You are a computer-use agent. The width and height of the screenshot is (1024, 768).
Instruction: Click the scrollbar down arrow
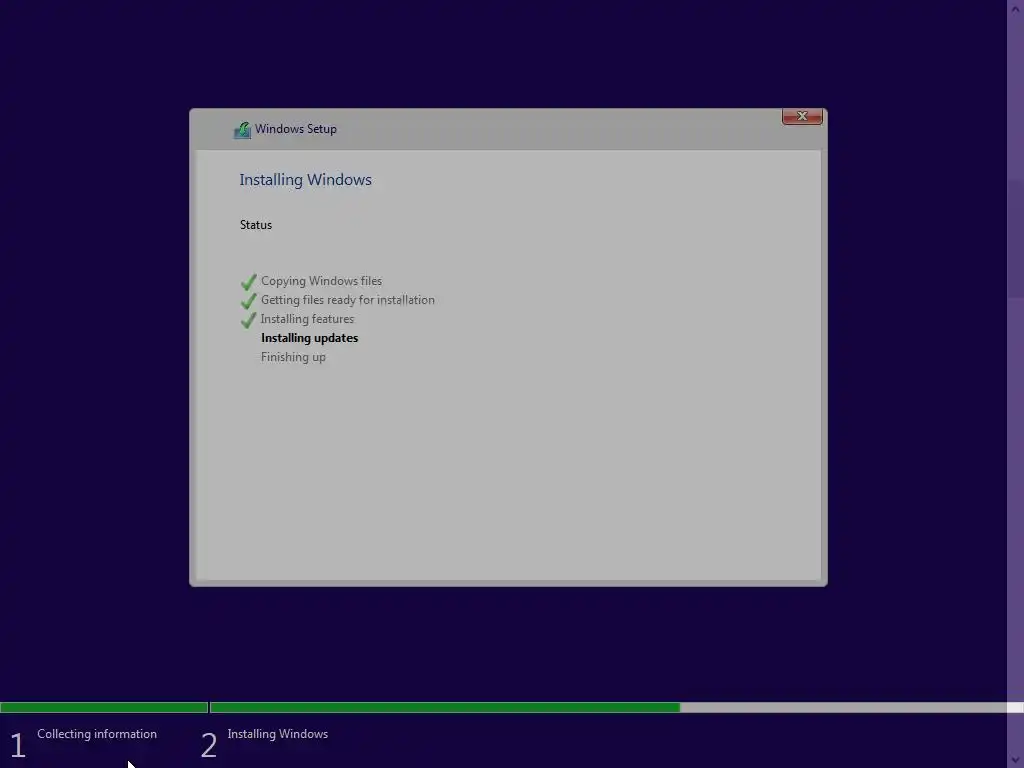[1016, 761]
